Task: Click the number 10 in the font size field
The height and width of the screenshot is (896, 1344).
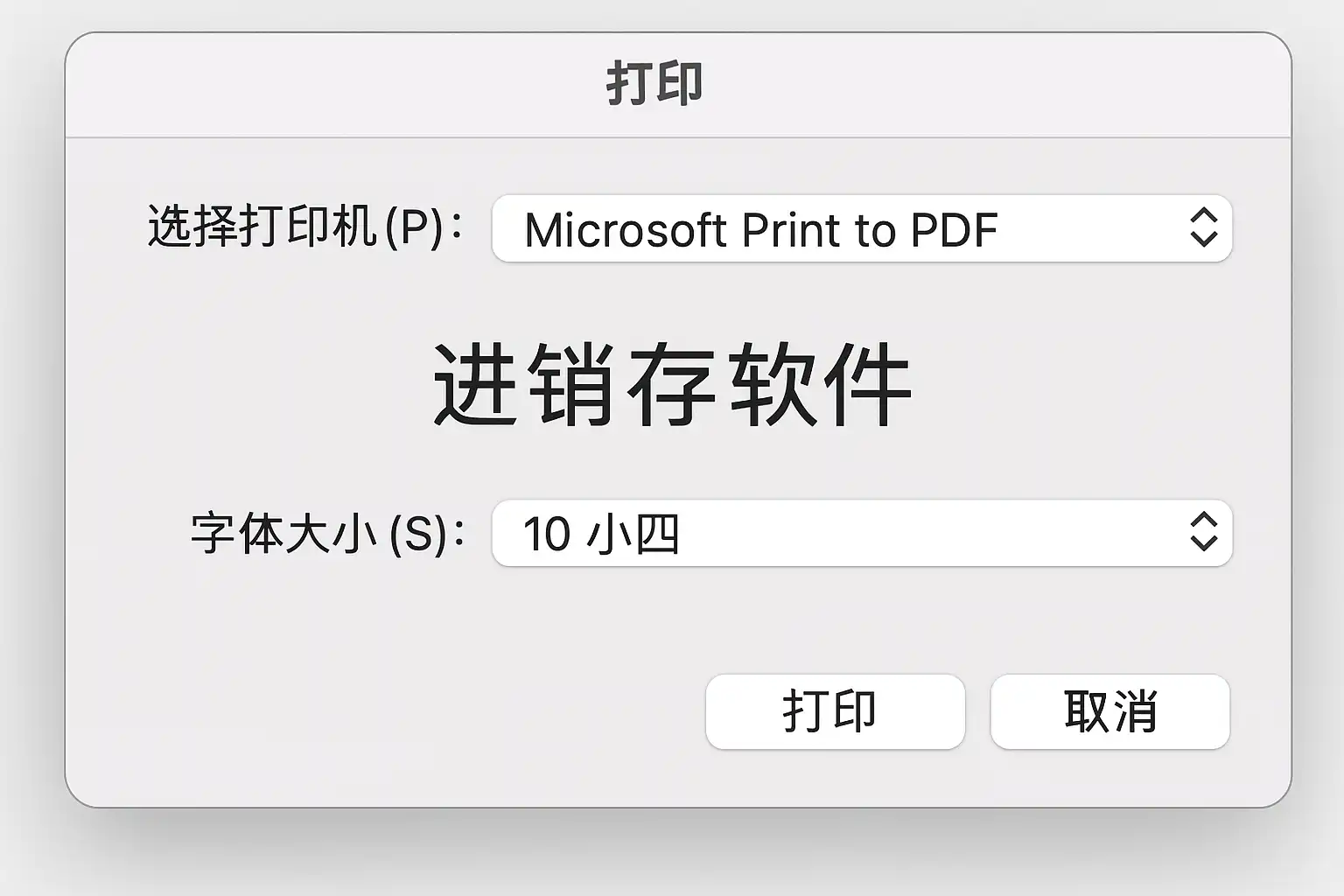Action: 546,534
